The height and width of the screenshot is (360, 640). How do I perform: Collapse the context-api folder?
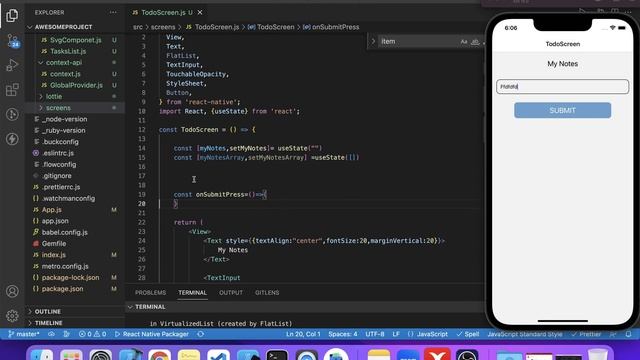point(64,62)
